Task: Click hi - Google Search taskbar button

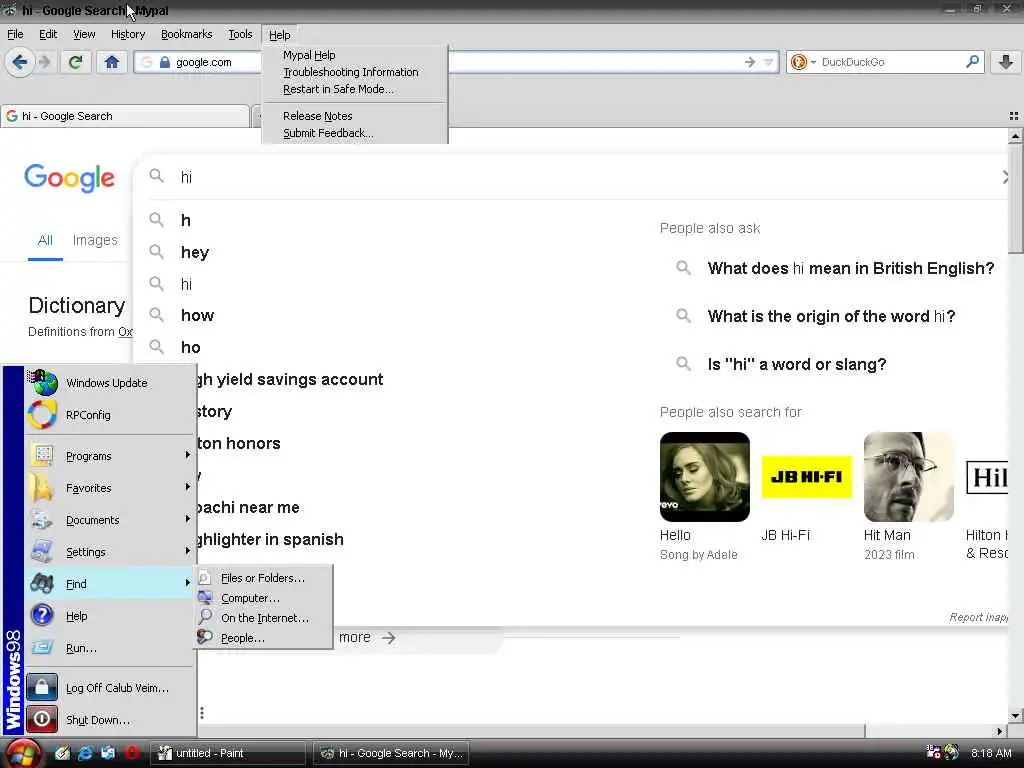Action: 390,753
